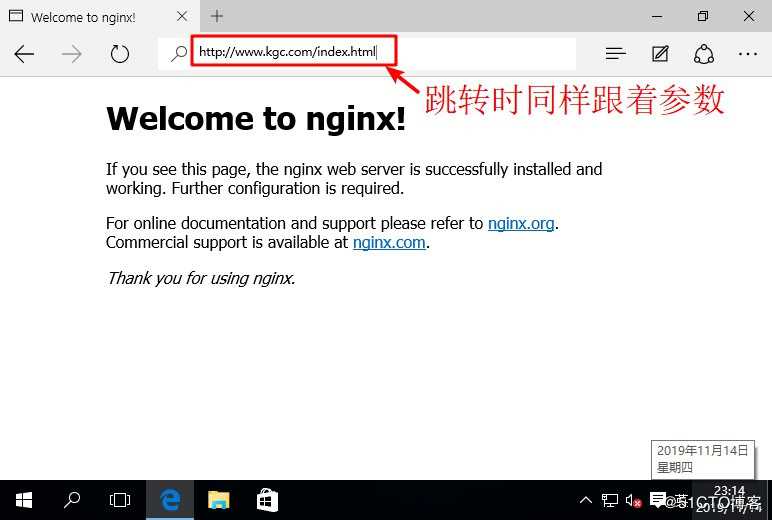Open File Explorer from taskbar

[219, 500]
